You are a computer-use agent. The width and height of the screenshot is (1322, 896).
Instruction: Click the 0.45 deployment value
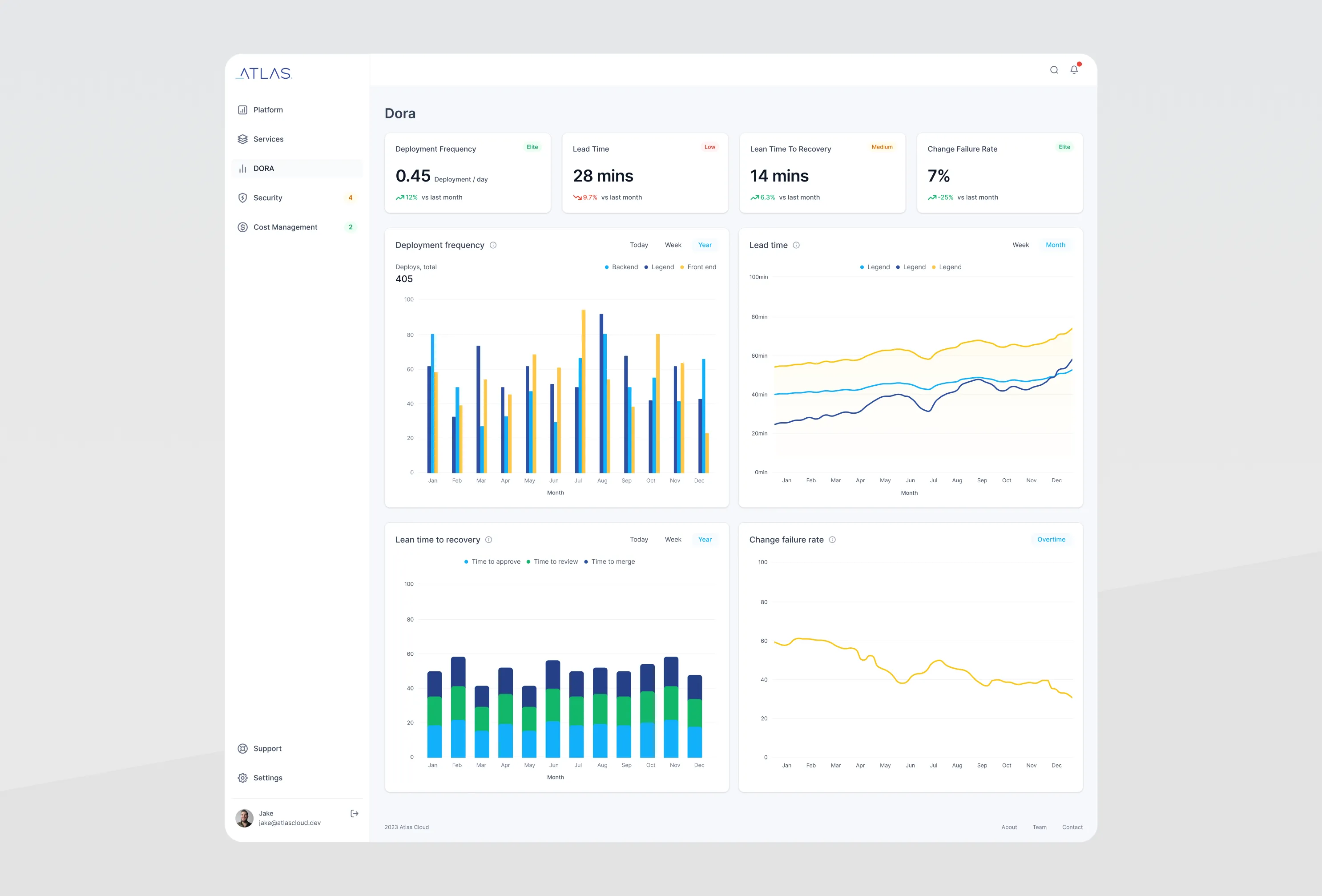[413, 176]
